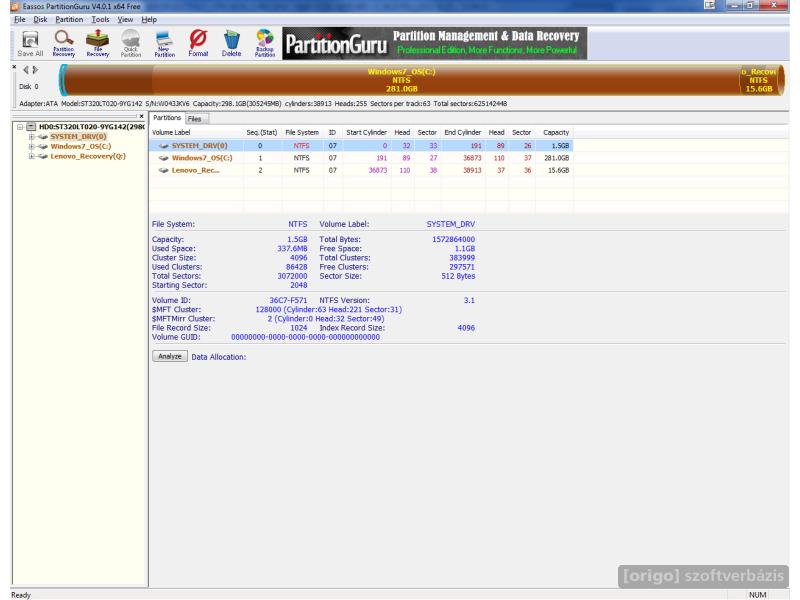Open the Backup Partition tool

pos(265,43)
